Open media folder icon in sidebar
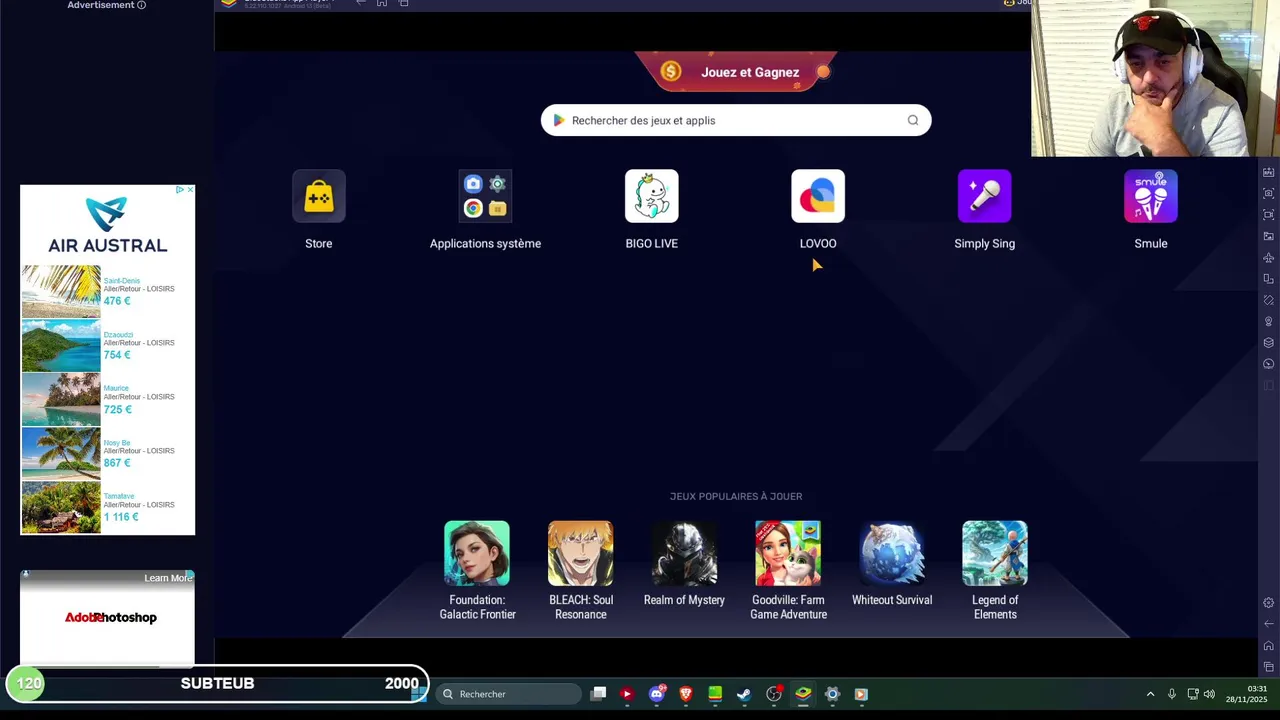This screenshot has width=1280, height=720. [1269, 236]
